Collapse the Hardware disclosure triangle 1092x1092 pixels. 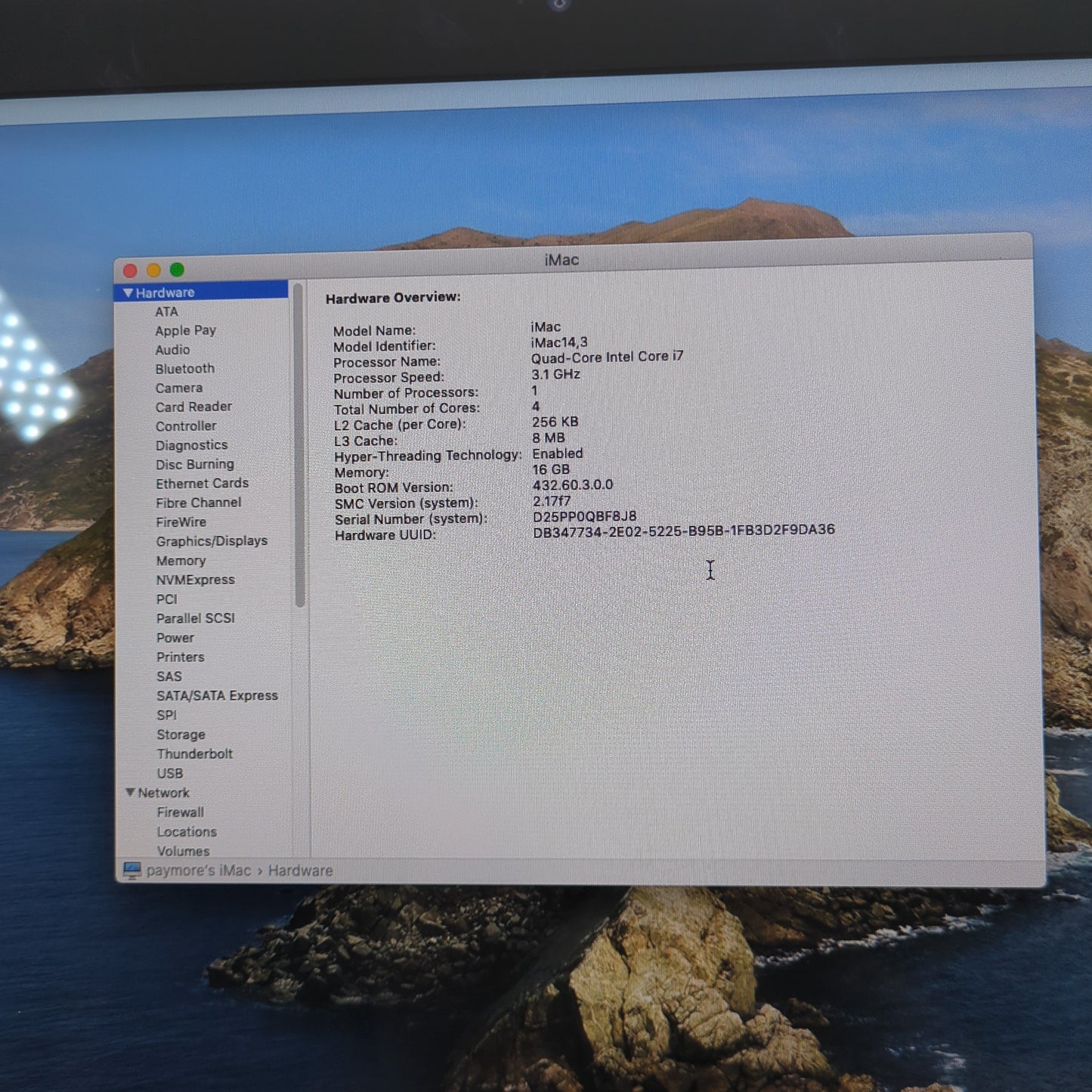tap(128, 293)
